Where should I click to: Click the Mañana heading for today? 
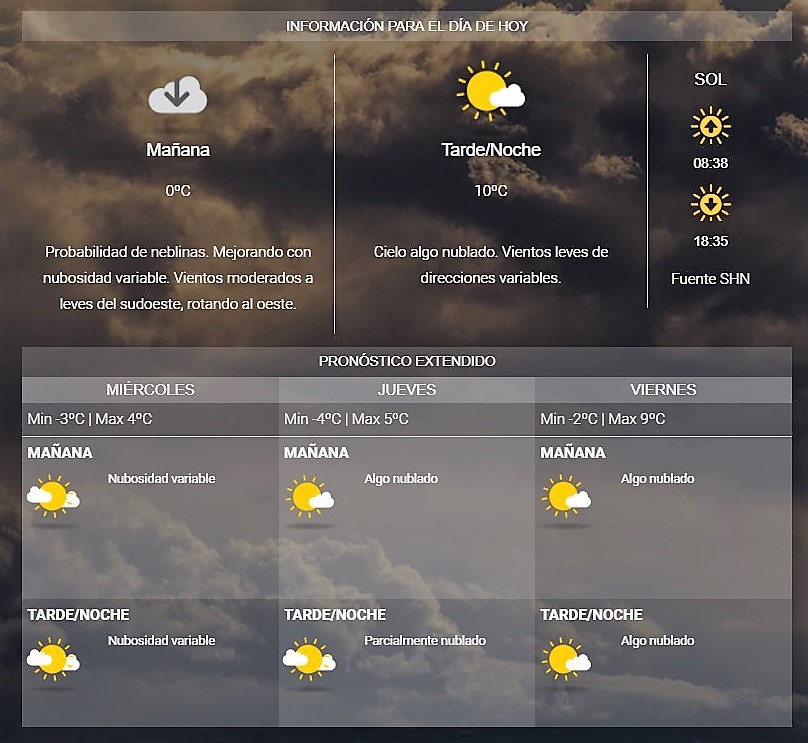click(178, 150)
